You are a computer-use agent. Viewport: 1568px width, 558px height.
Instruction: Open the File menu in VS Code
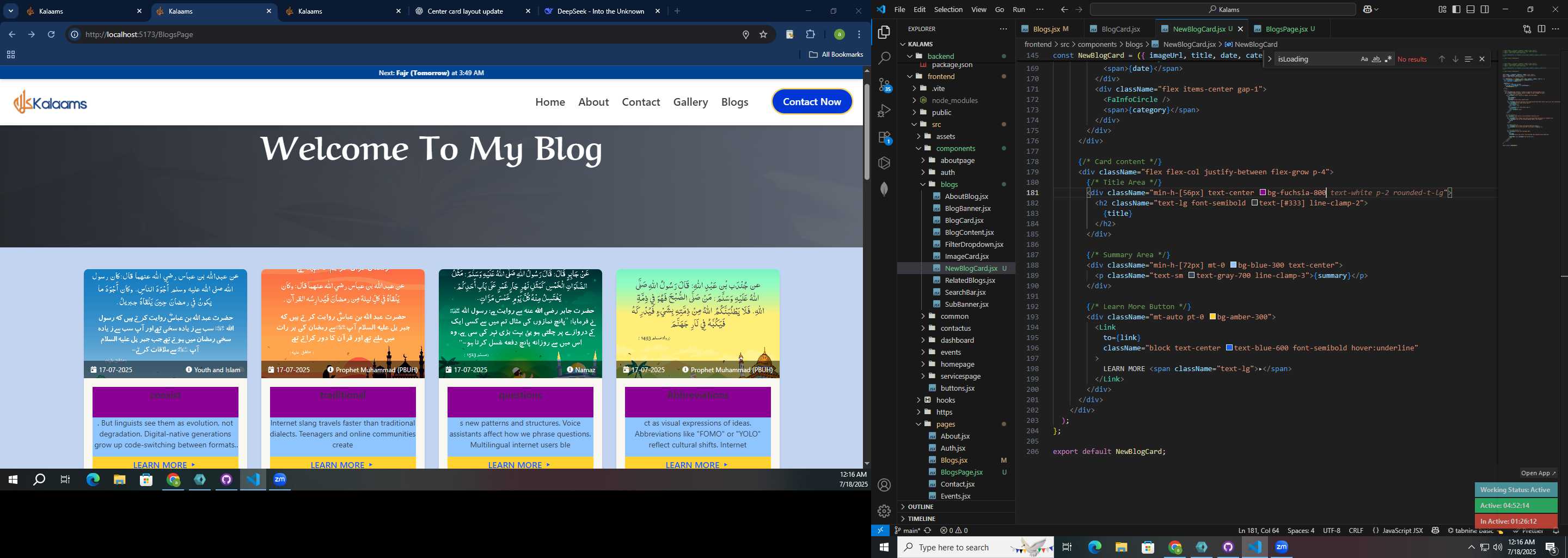[x=899, y=9]
